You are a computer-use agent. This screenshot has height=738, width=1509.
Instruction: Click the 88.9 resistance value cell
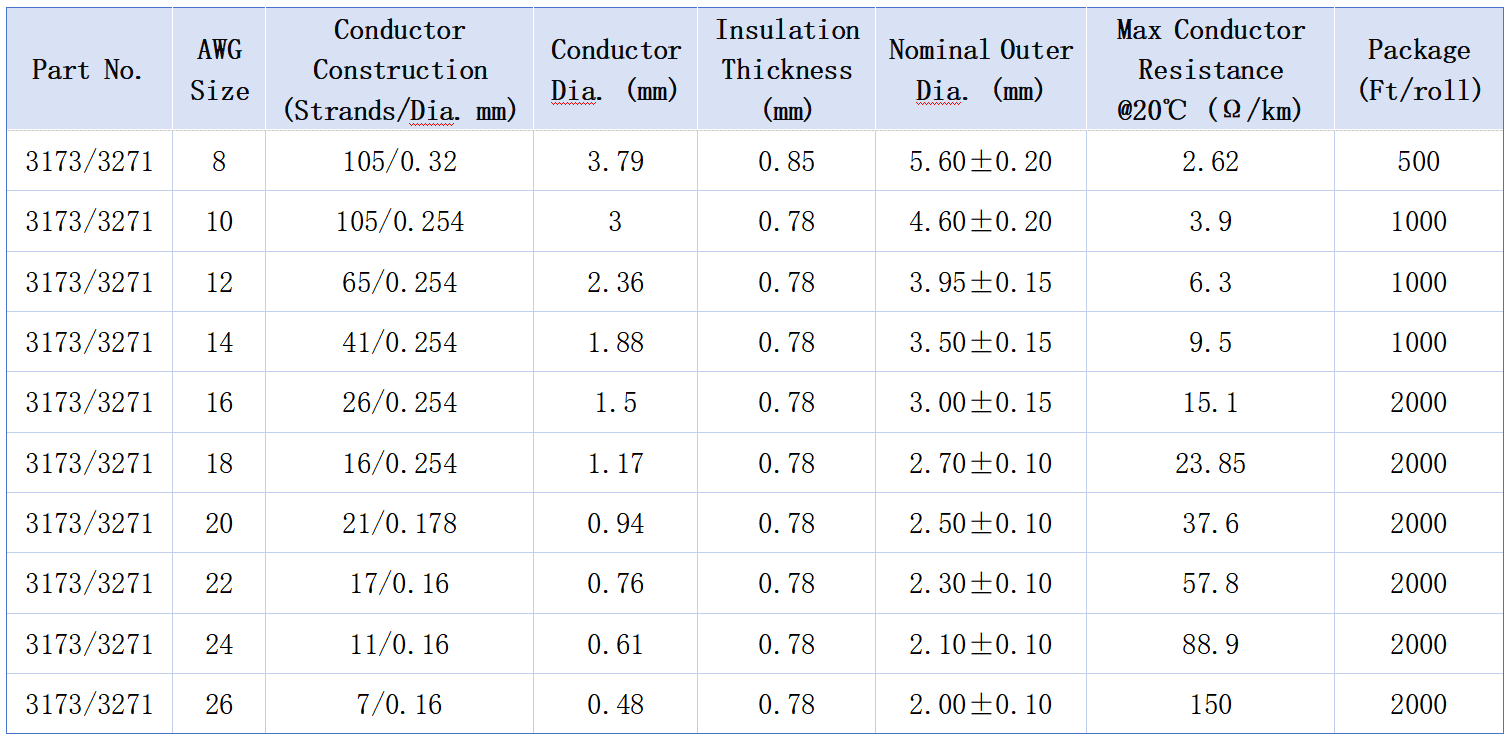(1210, 644)
